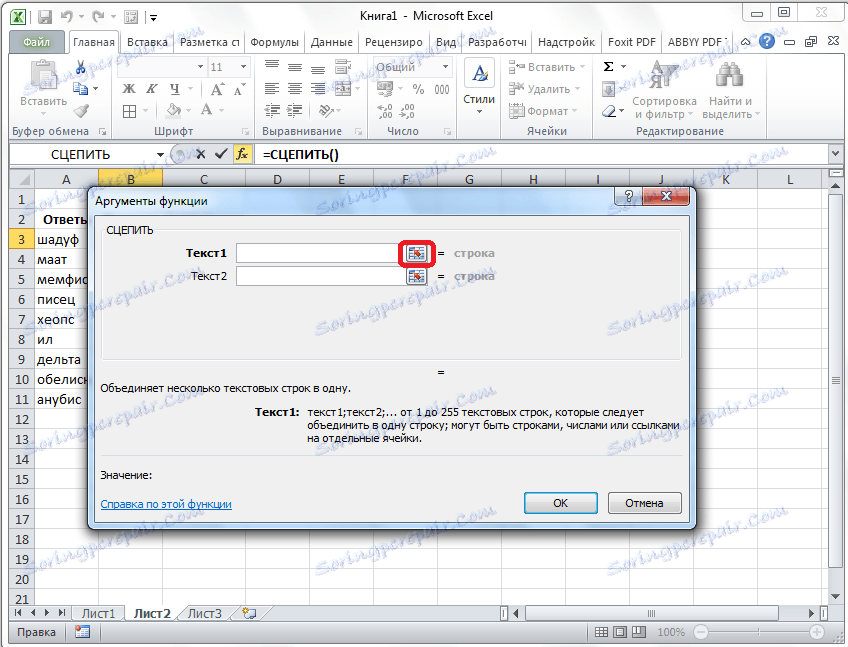Open the number format Общий dropdown
Image resolution: width=848 pixels, height=647 pixels.
446,67
